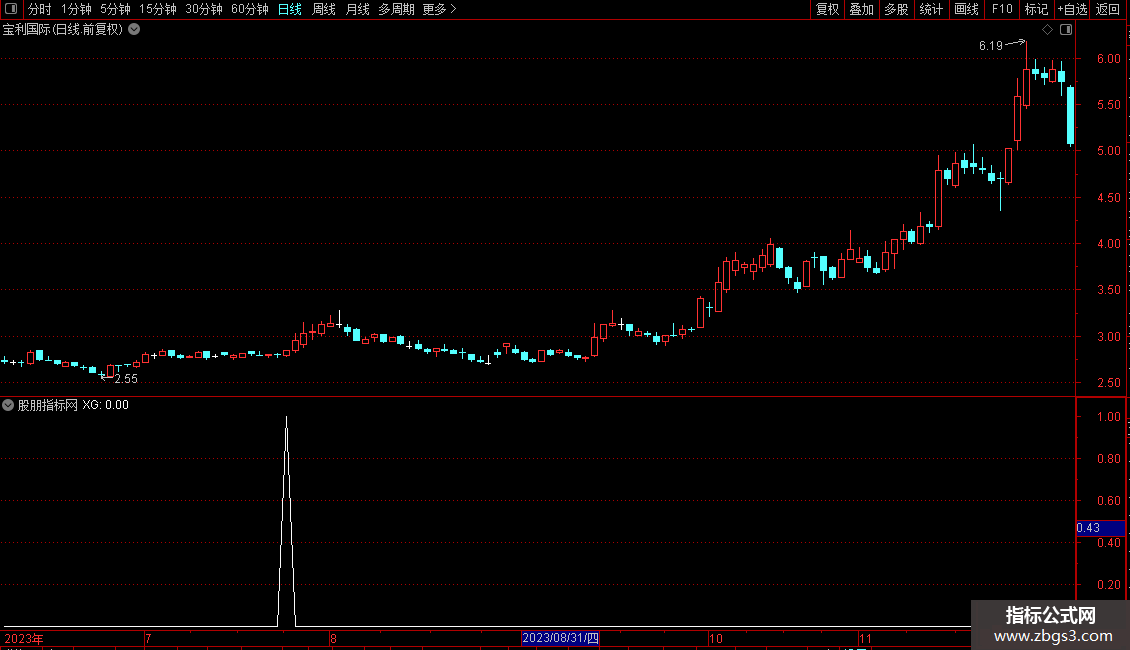The width and height of the screenshot is (1130, 650).
Task: Click 返回 to go back
Action: tap(1108, 9)
